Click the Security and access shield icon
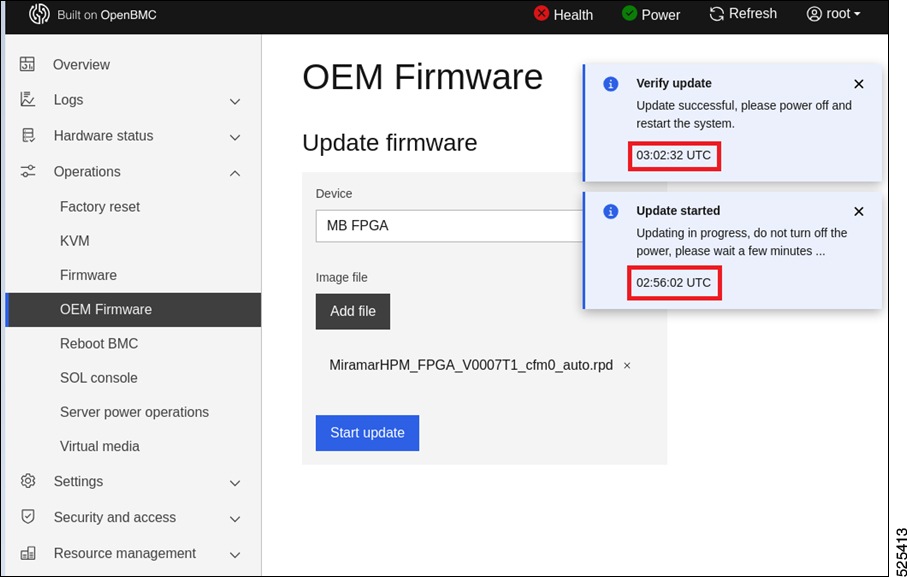Viewport: 907px width, 577px height. [28, 517]
